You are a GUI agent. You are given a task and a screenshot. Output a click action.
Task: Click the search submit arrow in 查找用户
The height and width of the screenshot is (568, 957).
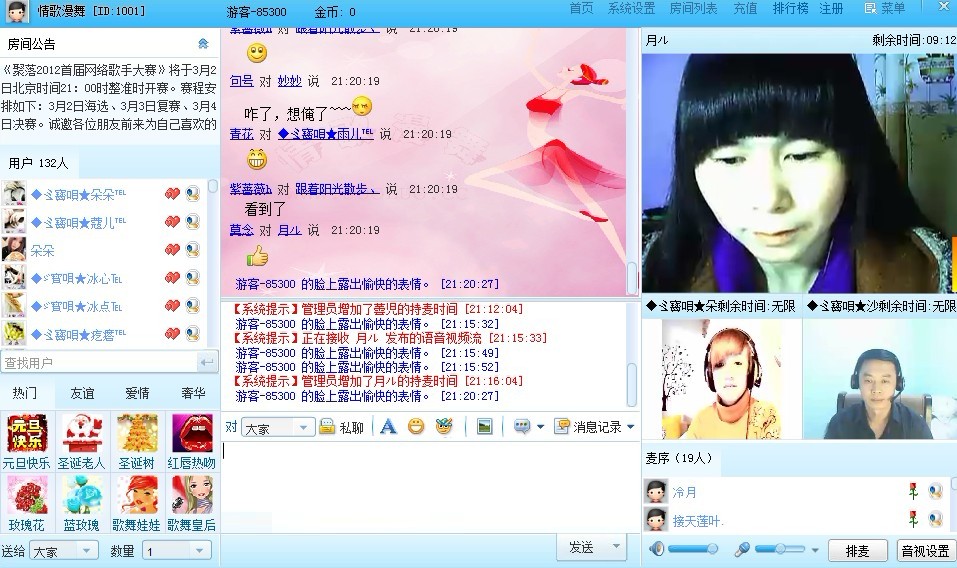click(x=208, y=362)
